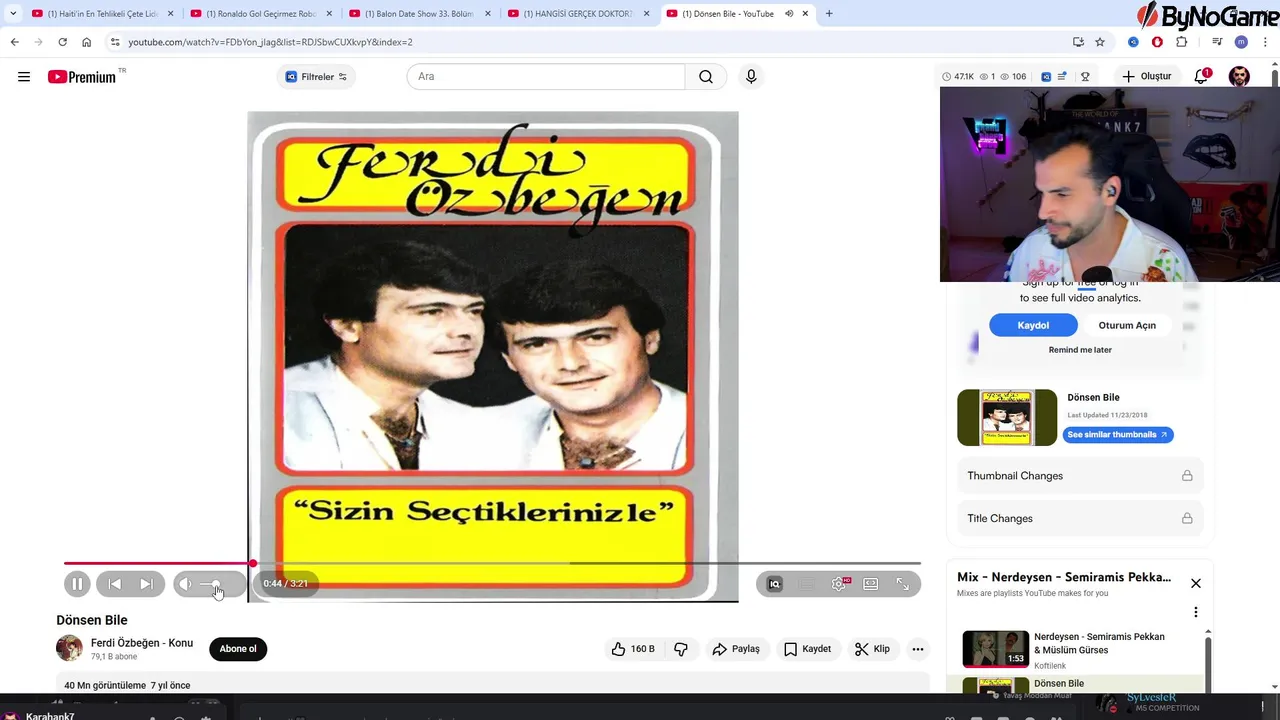
Task: Open the Oluştur create menu
Action: tap(1147, 77)
